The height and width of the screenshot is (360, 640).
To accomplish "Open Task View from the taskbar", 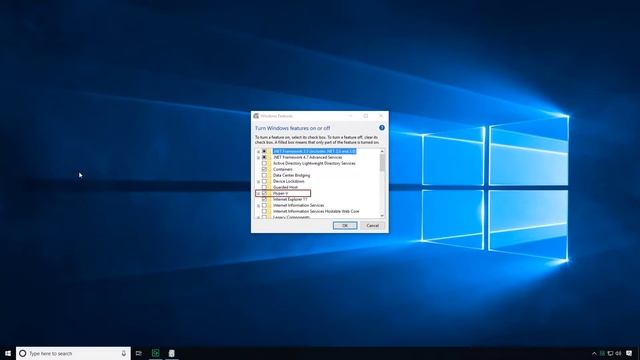I will pos(139,353).
